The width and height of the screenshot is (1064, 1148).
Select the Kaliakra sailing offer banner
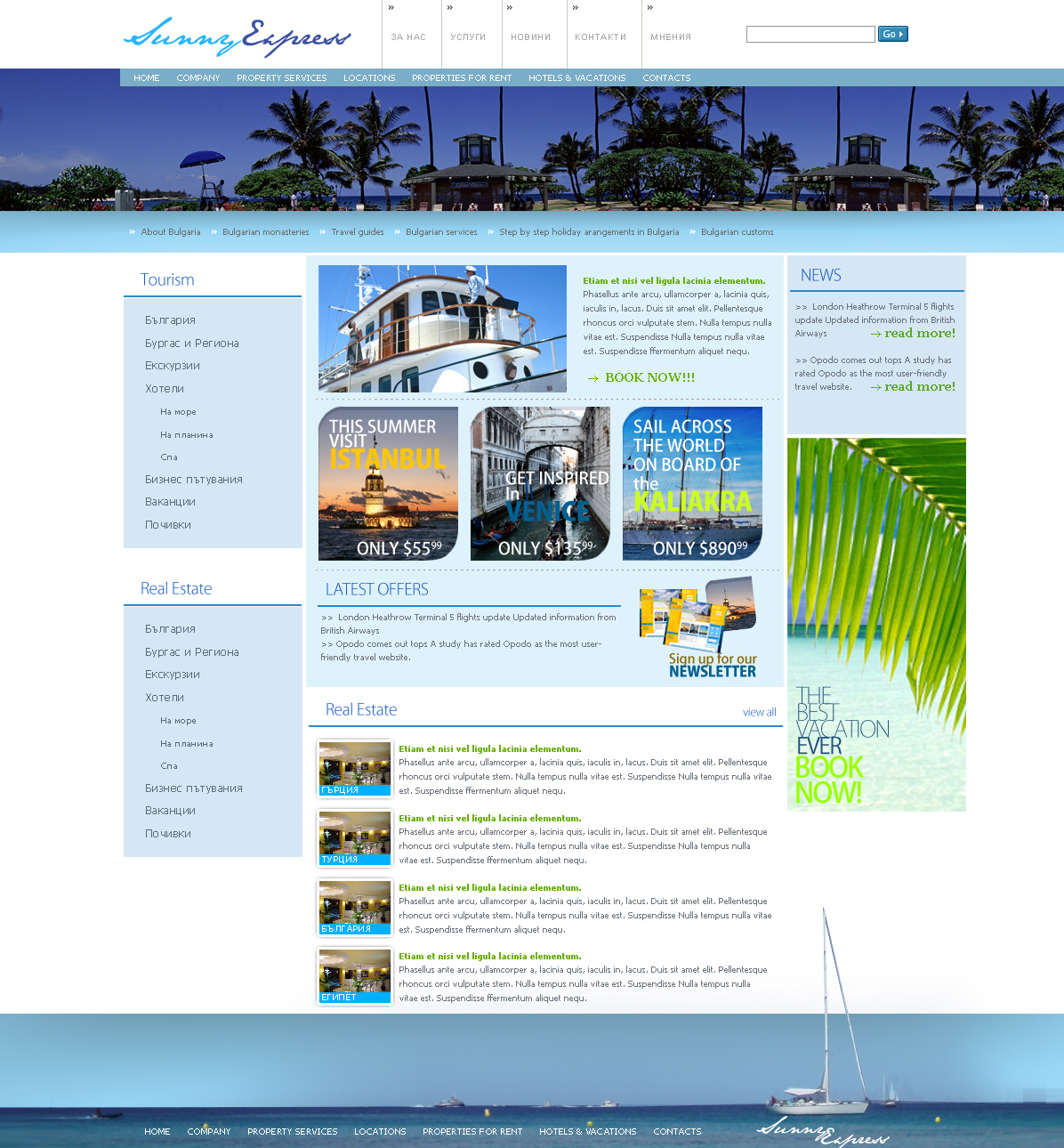point(692,483)
